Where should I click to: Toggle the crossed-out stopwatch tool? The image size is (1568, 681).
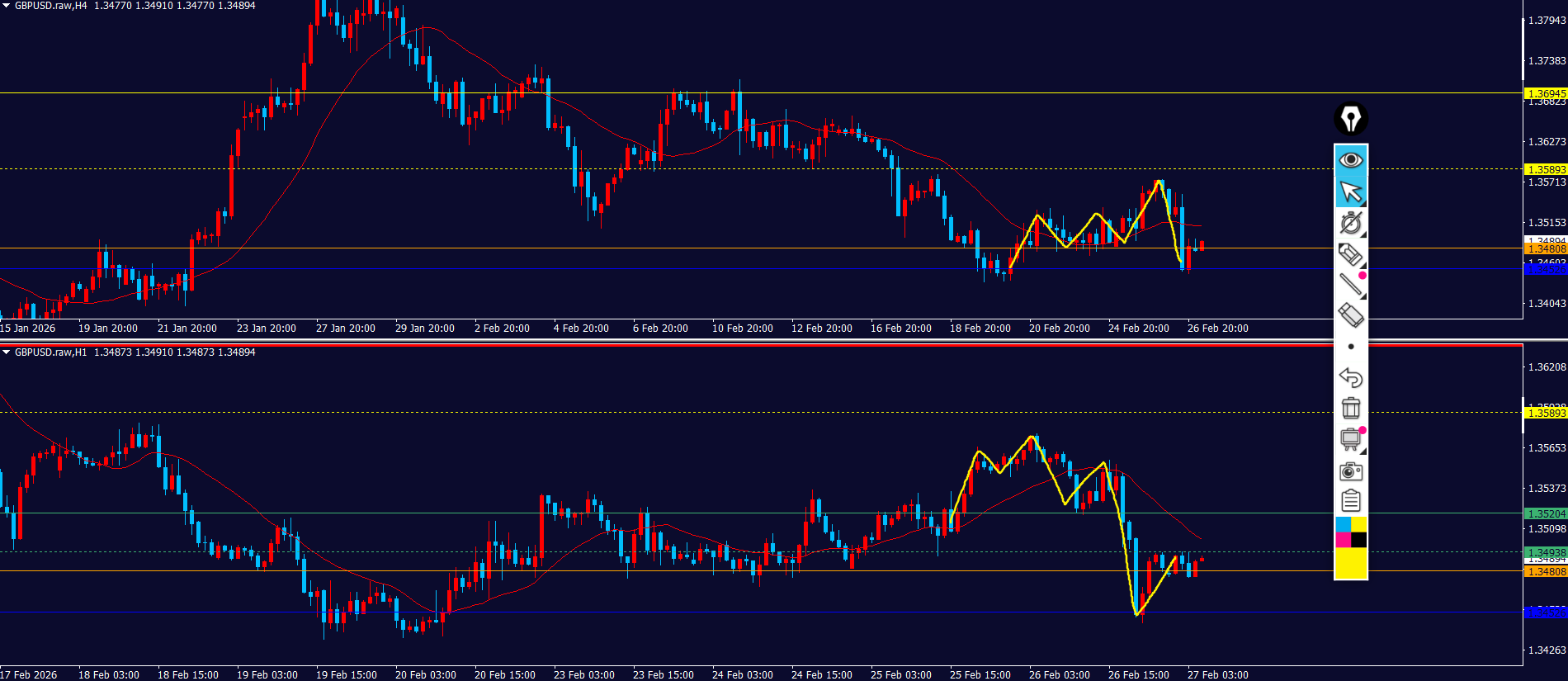click(x=1350, y=223)
